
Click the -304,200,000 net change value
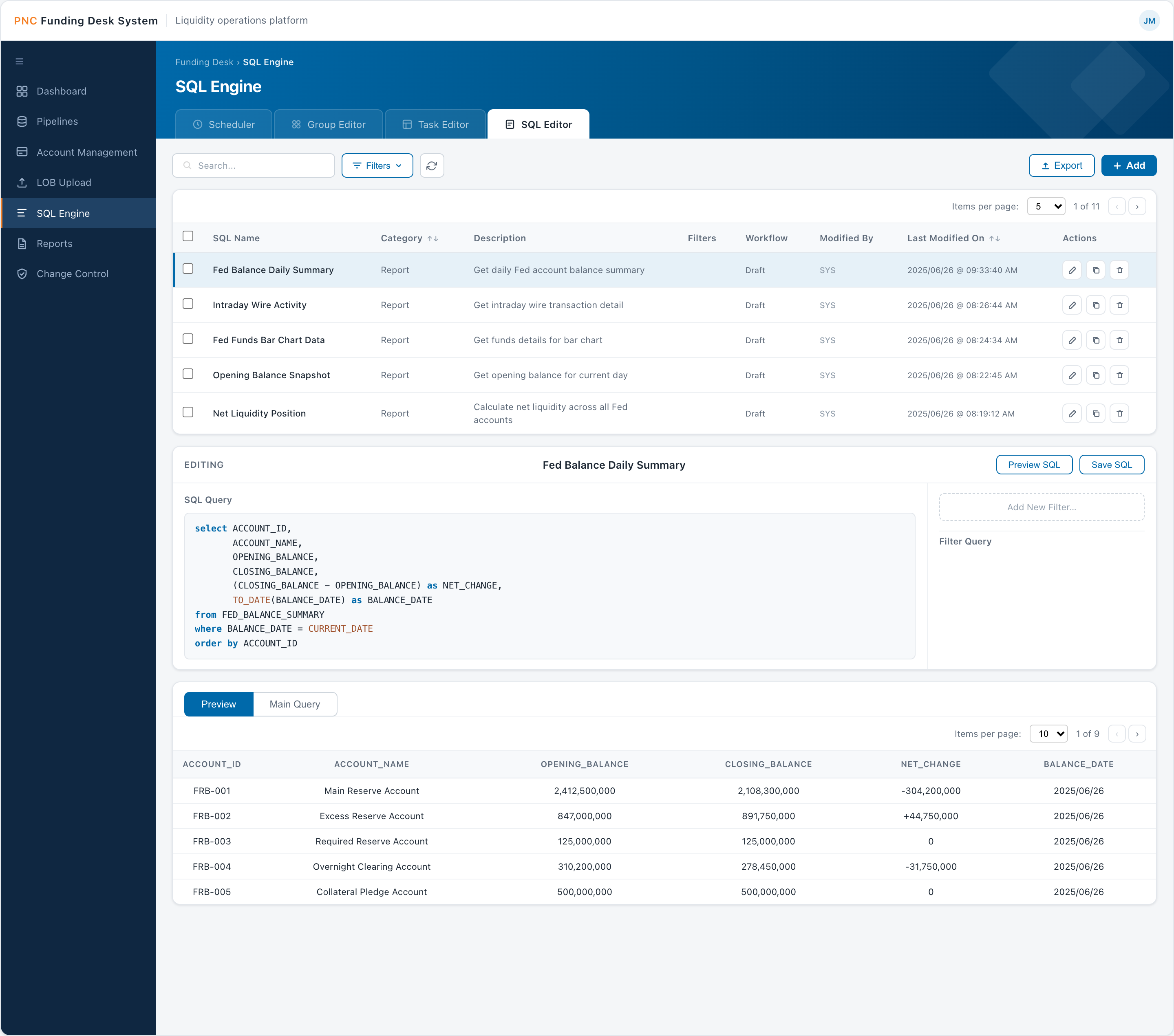click(931, 791)
